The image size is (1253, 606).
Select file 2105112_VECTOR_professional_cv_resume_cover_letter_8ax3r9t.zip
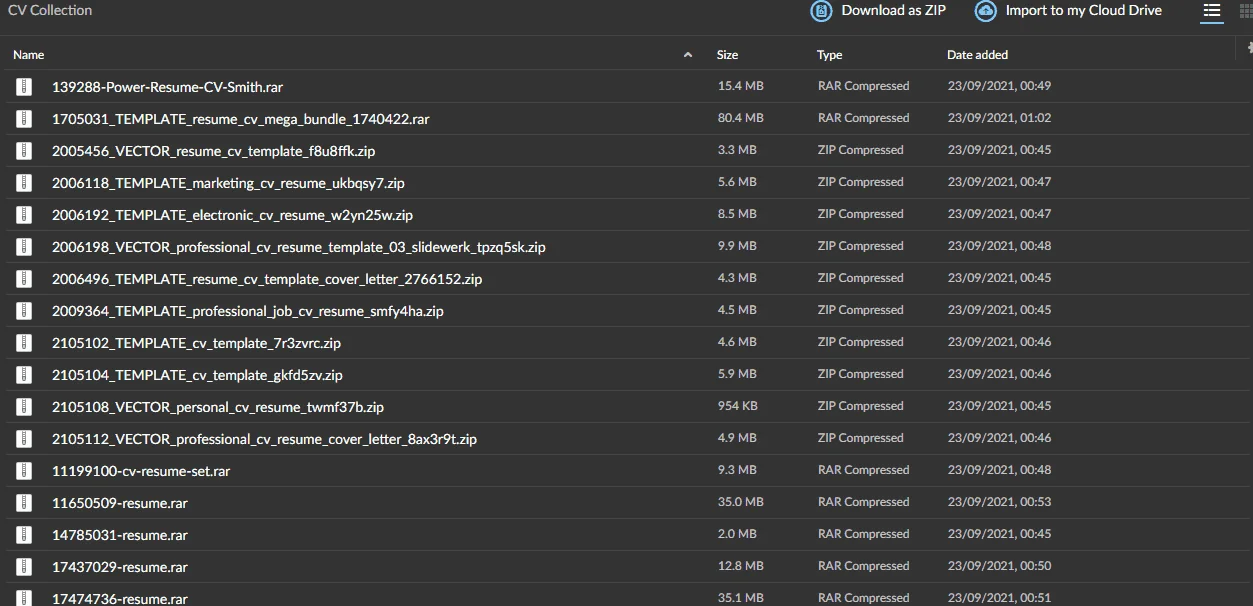(x=264, y=439)
